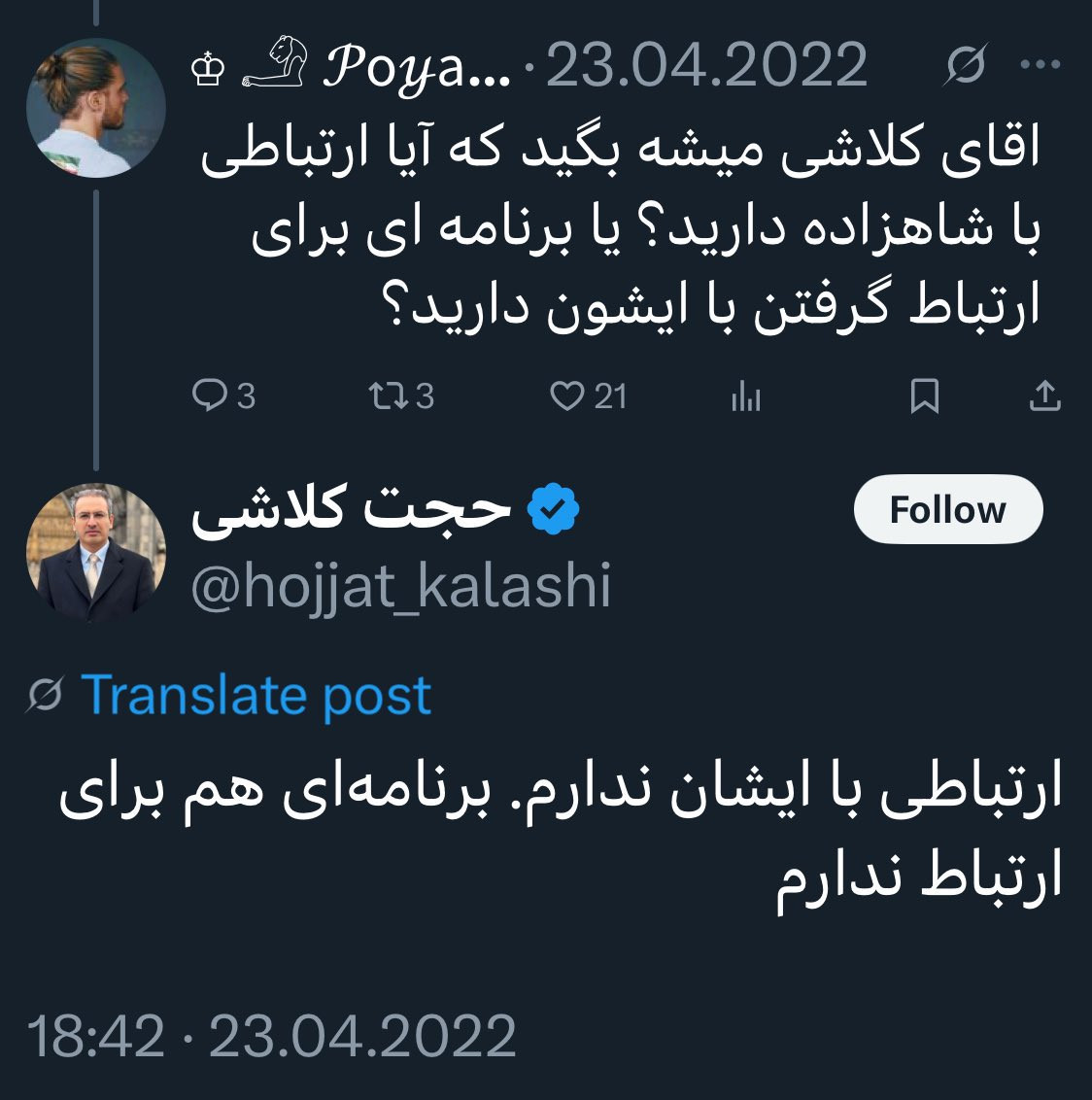The height and width of the screenshot is (1100, 1092).
Task: Share Poya's post via upload icon
Action: point(1045,395)
